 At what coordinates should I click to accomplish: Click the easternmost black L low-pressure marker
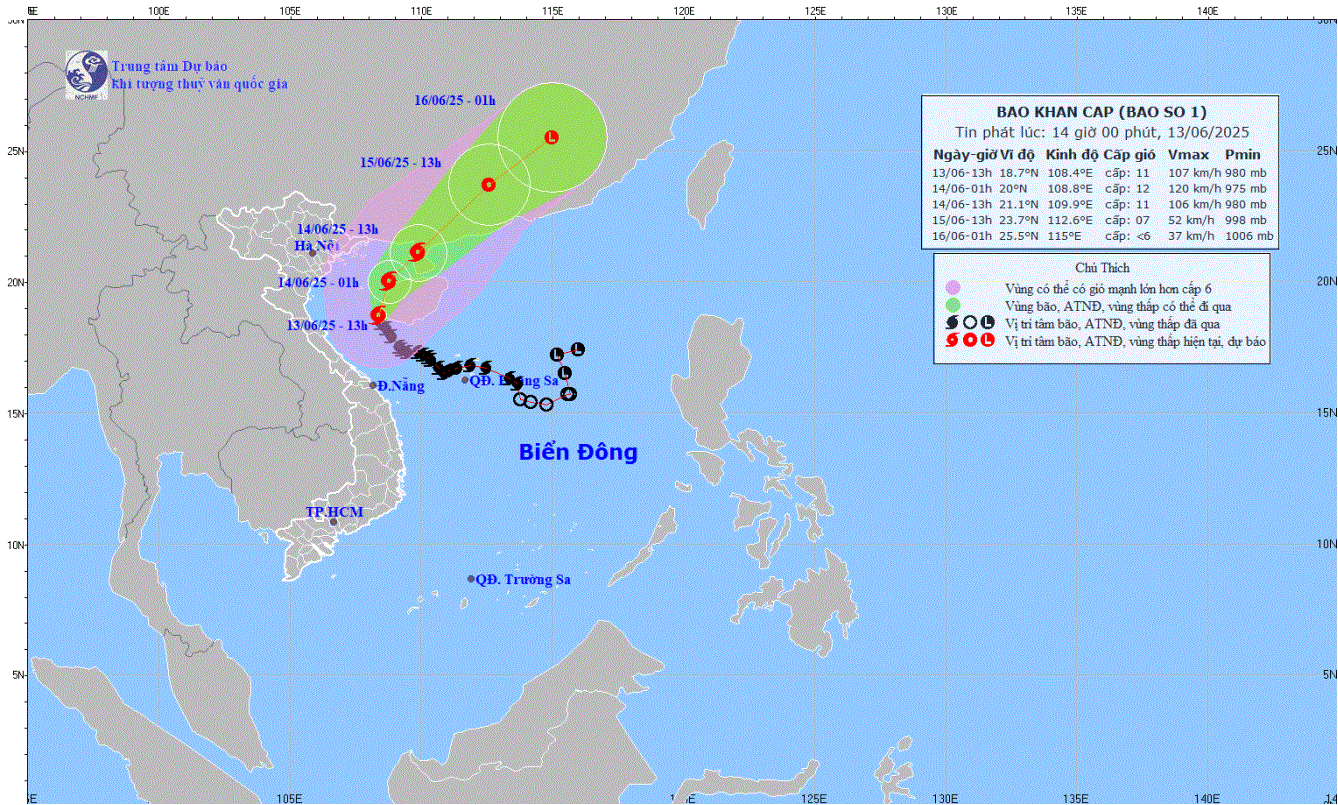coord(577,349)
